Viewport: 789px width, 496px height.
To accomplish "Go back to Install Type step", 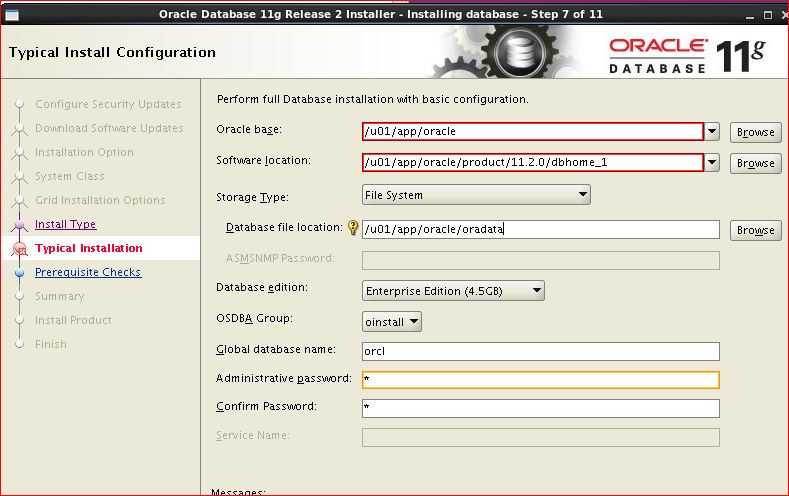I will point(65,224).
